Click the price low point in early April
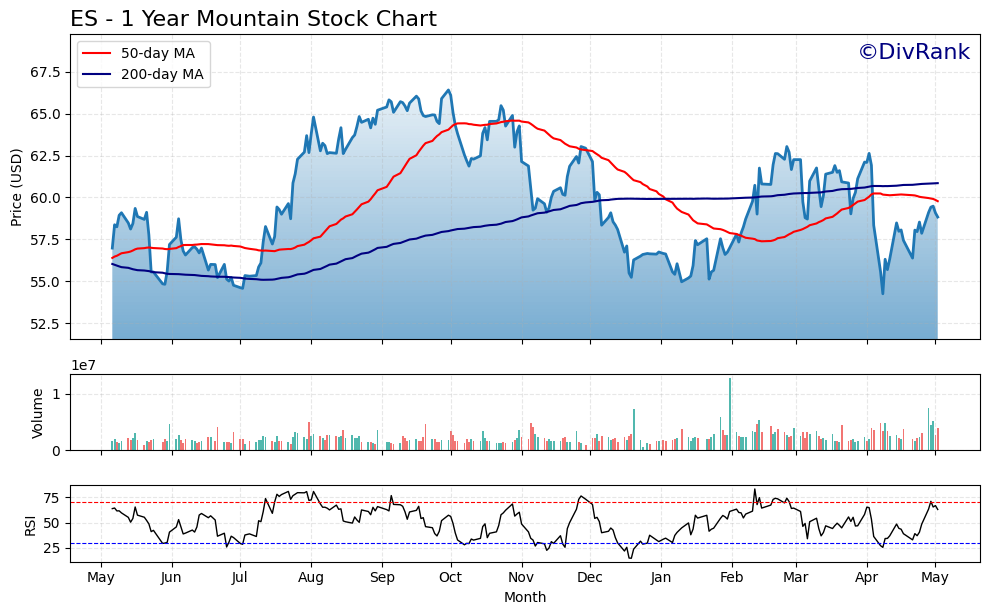This screenshot has width=989, height=615. click(x=882, y=293)
